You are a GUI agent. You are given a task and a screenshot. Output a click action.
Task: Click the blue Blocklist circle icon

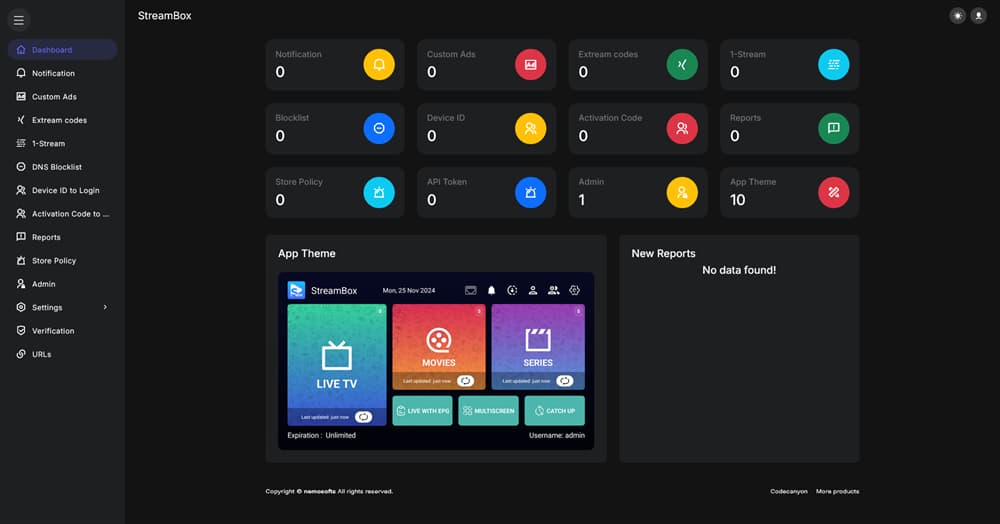tap(379, 128)
